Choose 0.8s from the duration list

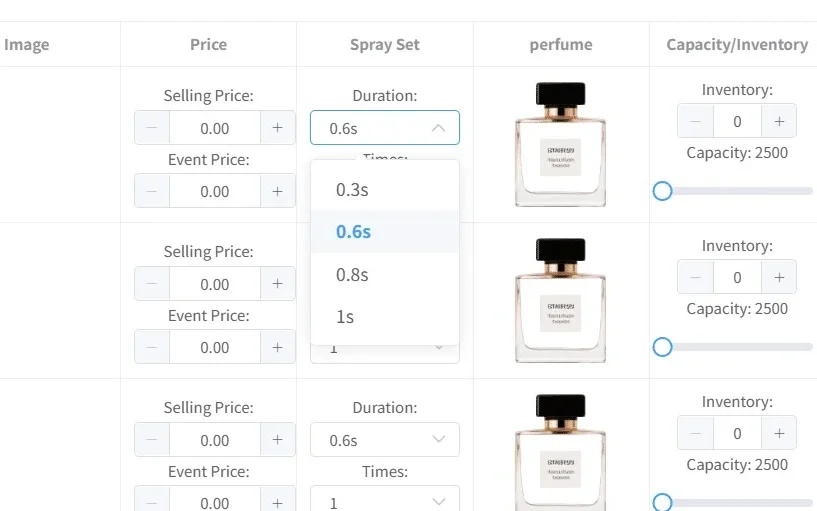(352, 274)
